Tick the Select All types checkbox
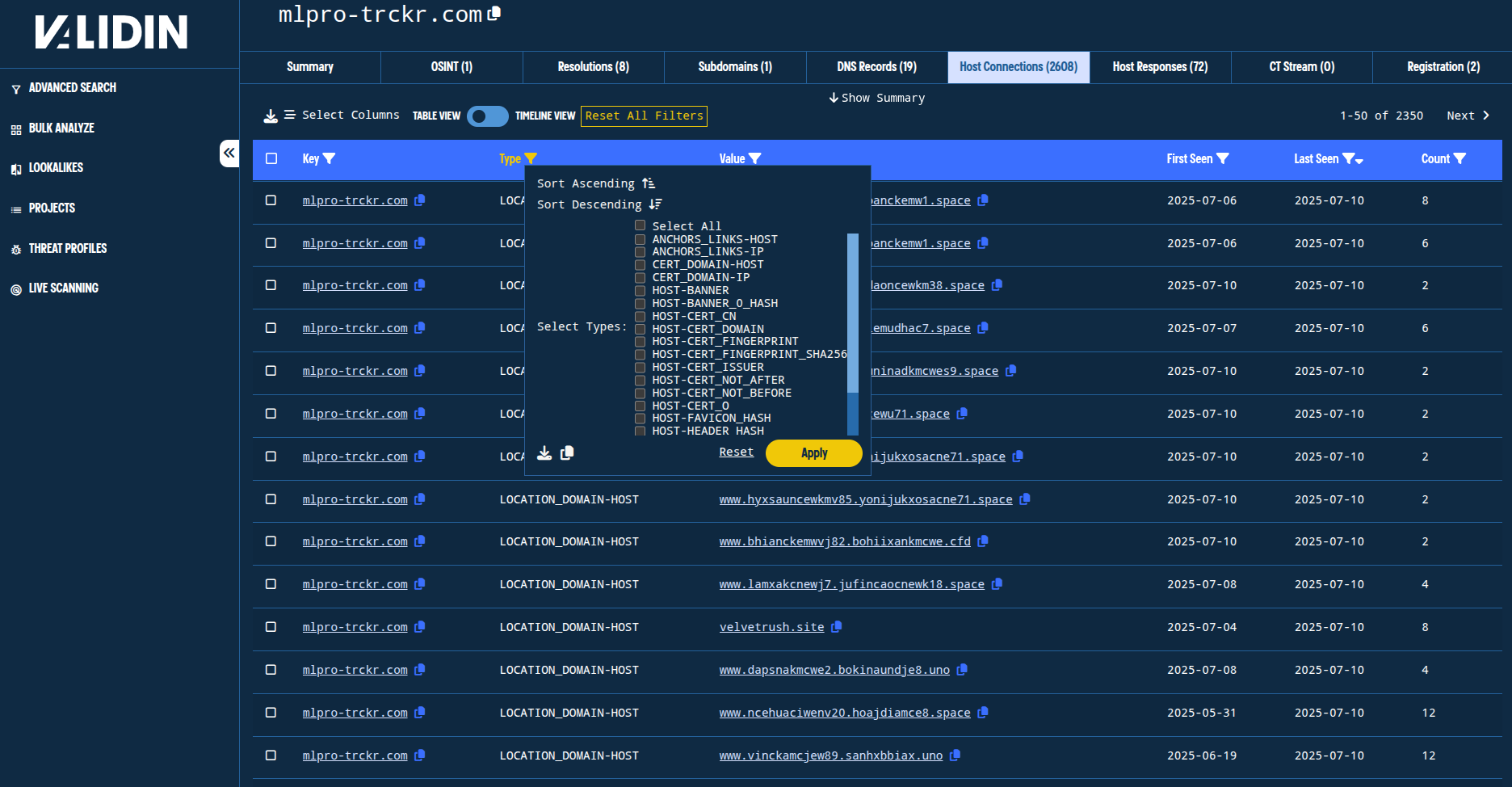1512x787 pixels. coord(640,226)
